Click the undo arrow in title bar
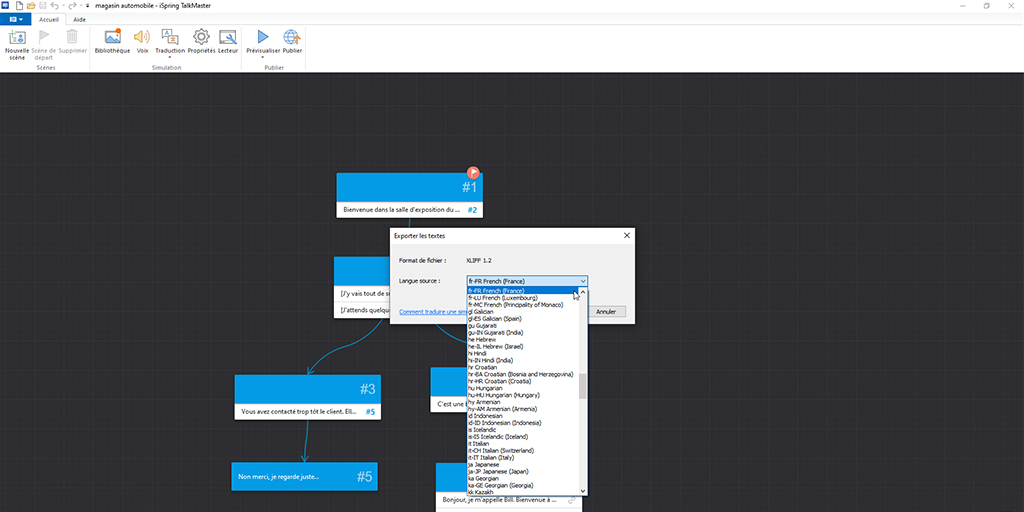 pyautogui.click(x=54, y=5)
